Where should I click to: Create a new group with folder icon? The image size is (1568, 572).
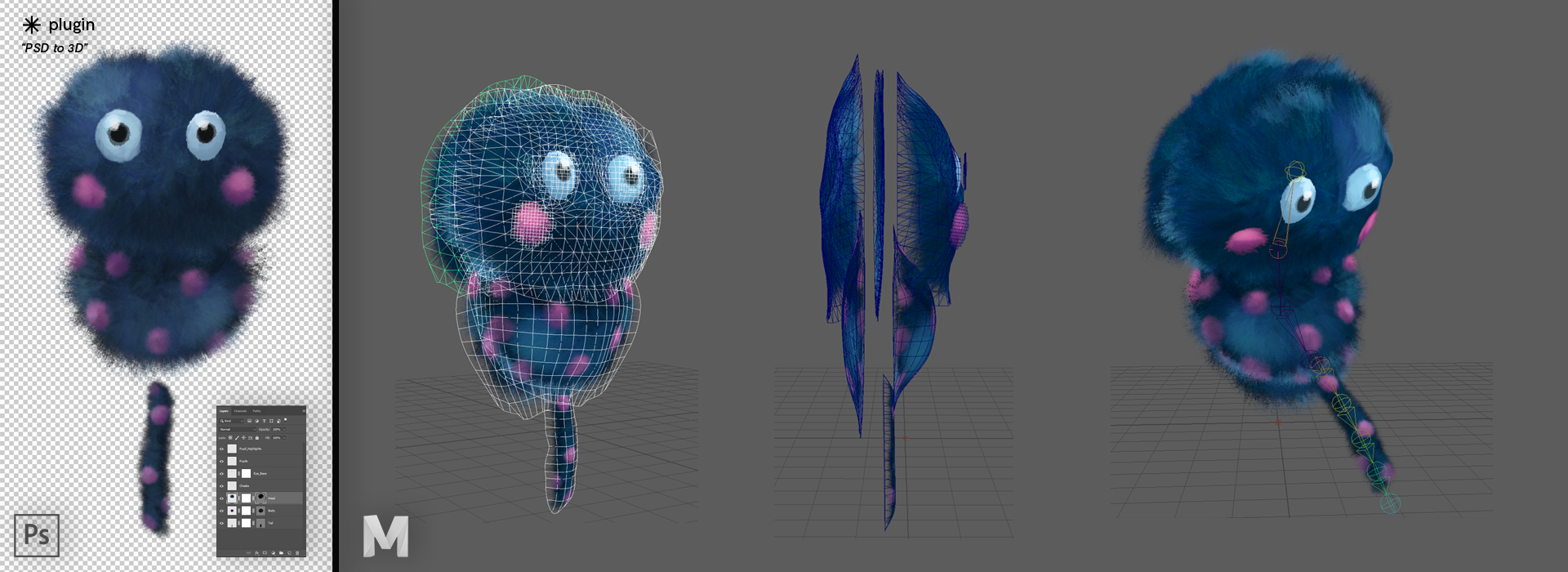click(x=281, y=553)
